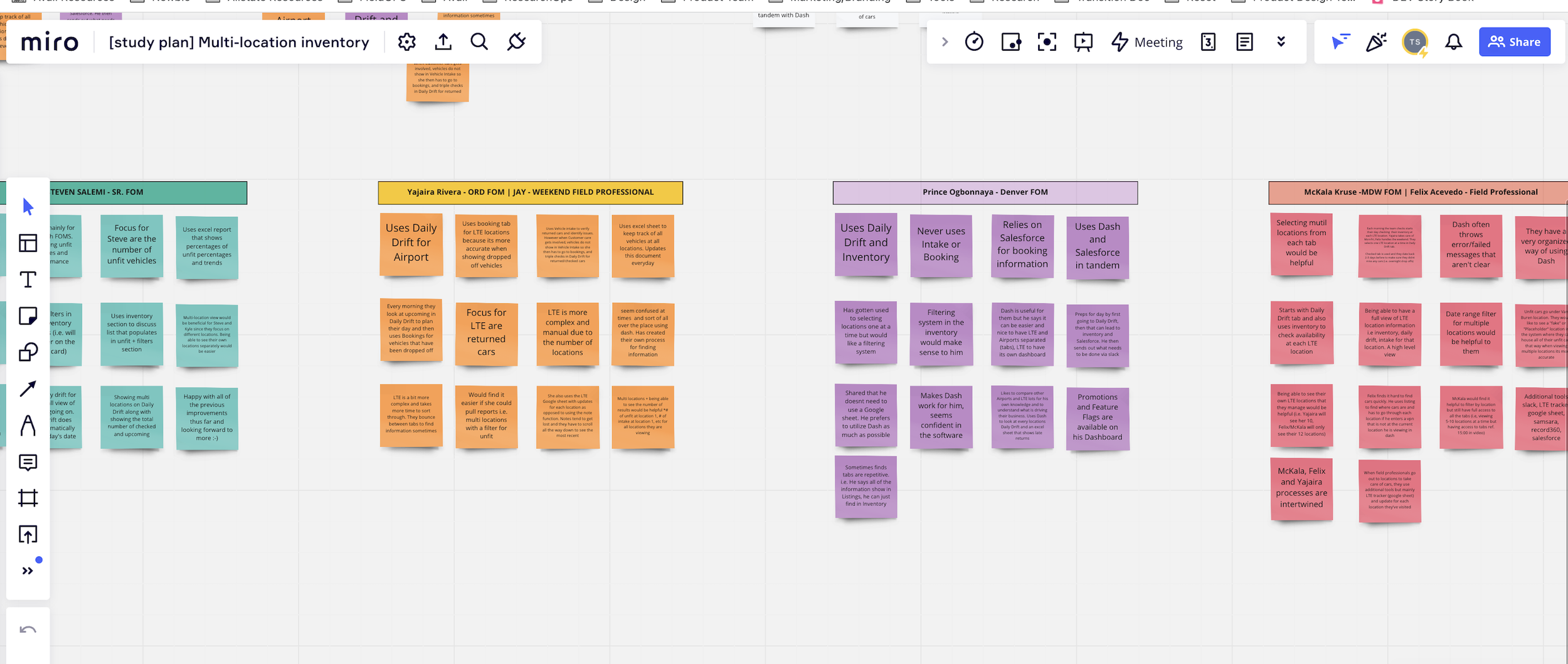Select 'Filtering system in the inventory' sticky
This screenshot has width=1568, height=664.
(x=941, y=334)
